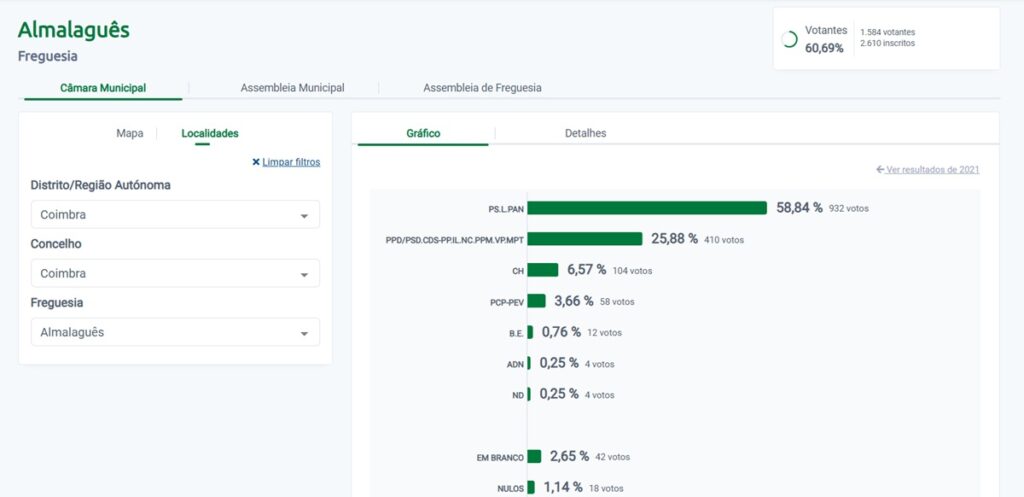
Task: Open Ver resultados de 2021 link
Action: pyautogui.click(x=933, y=170)
